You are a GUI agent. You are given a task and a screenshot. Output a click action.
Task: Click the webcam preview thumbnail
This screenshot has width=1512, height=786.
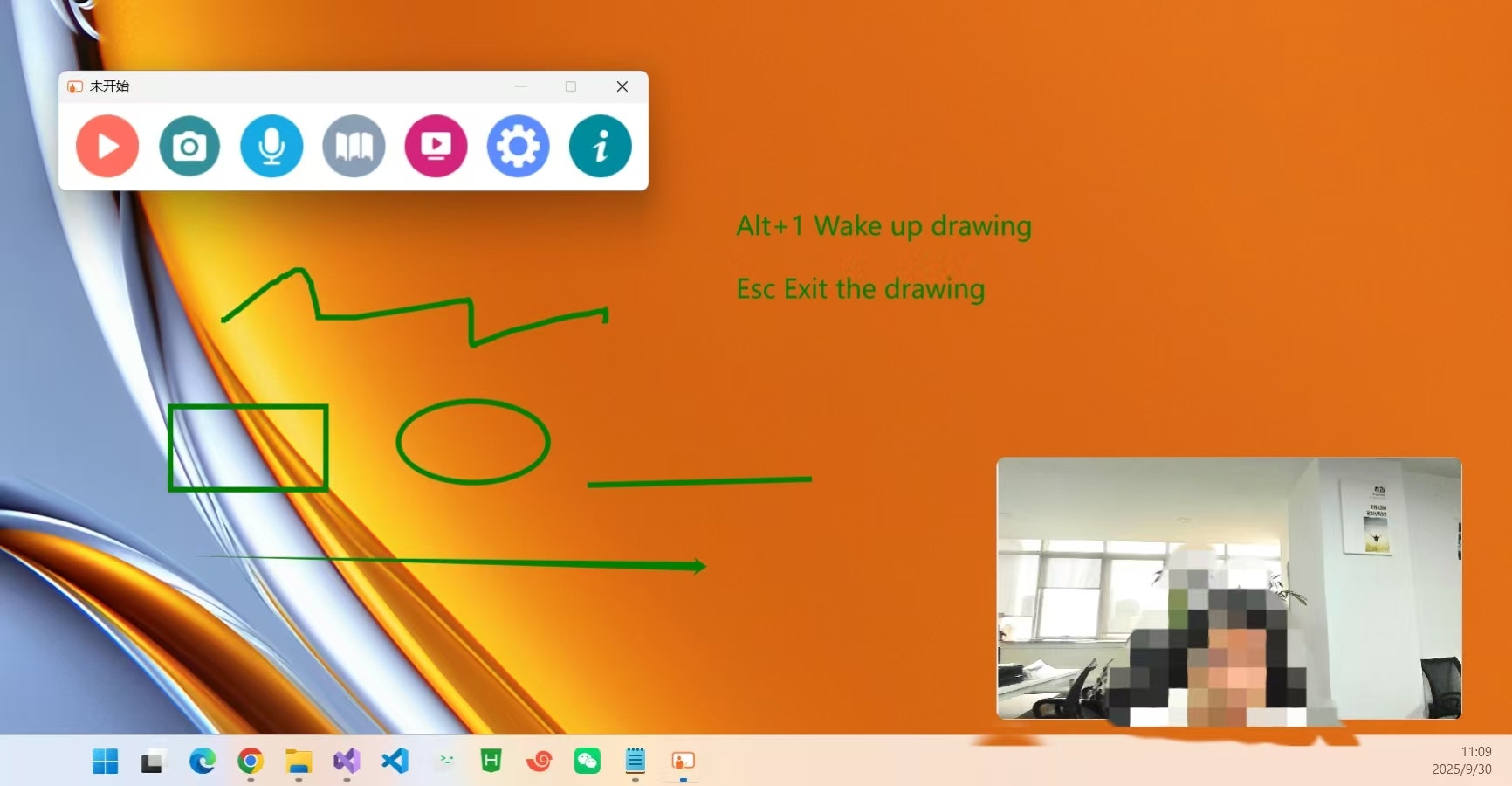[1228, 588]
